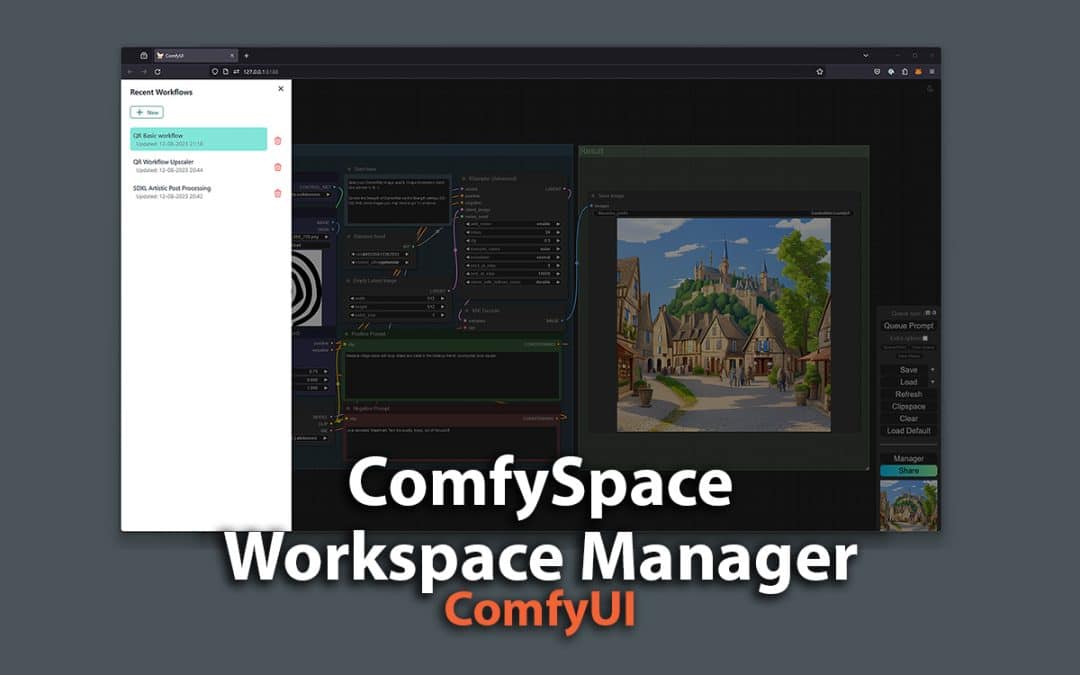This screenshot has width=1080, height=675.
Task: Go back in browser history
Action: (130, 72)
